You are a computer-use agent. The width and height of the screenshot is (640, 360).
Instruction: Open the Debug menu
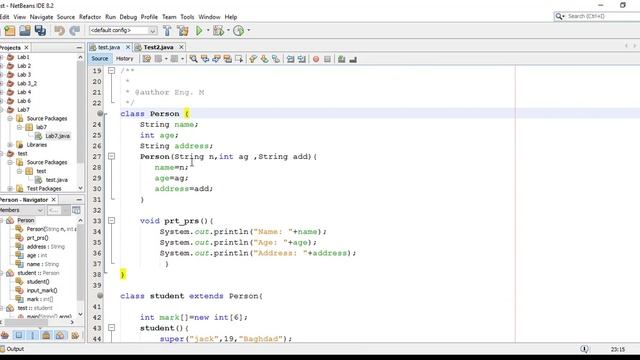pos(128,17)
